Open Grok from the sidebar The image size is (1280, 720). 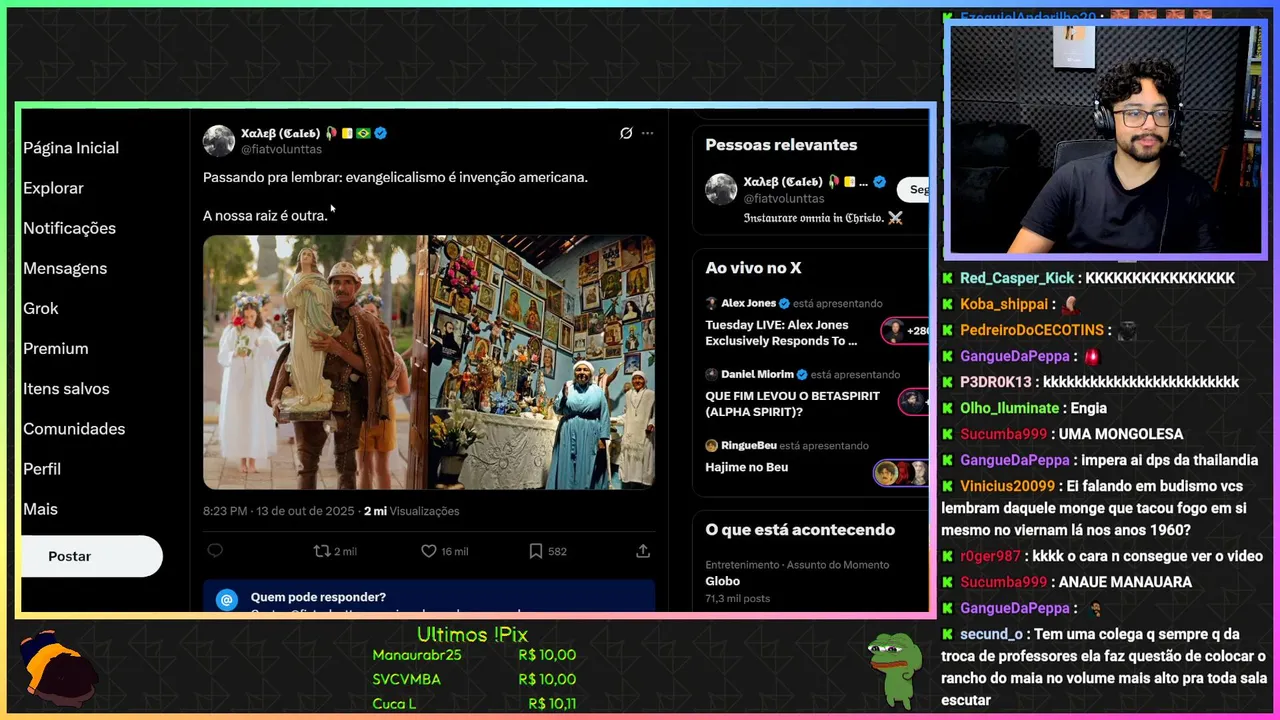[x=41, y=308]
